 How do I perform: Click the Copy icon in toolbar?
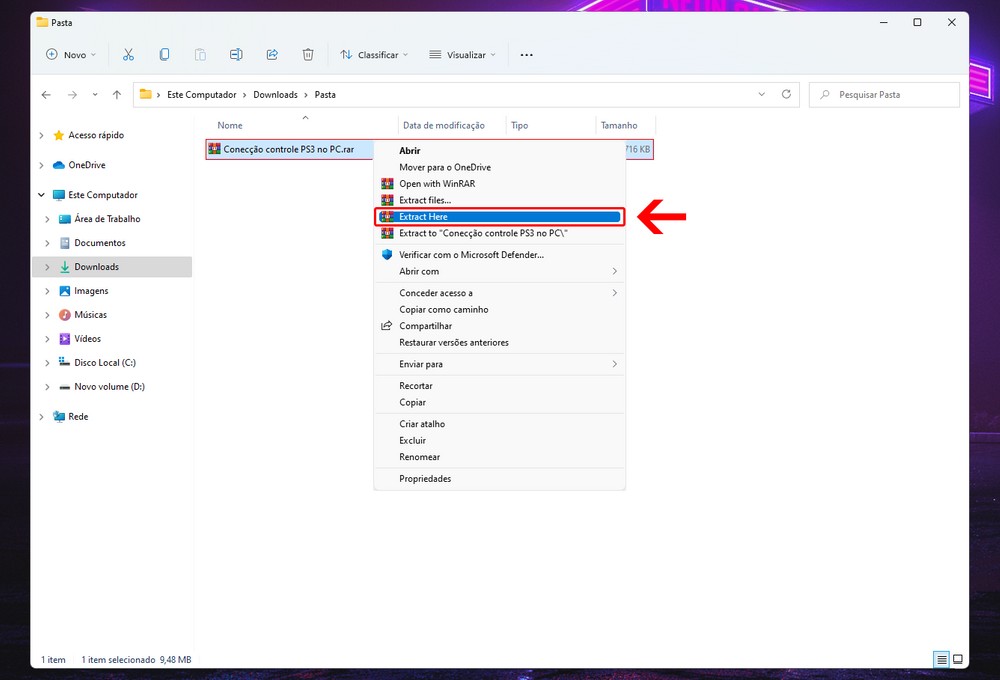164,55
